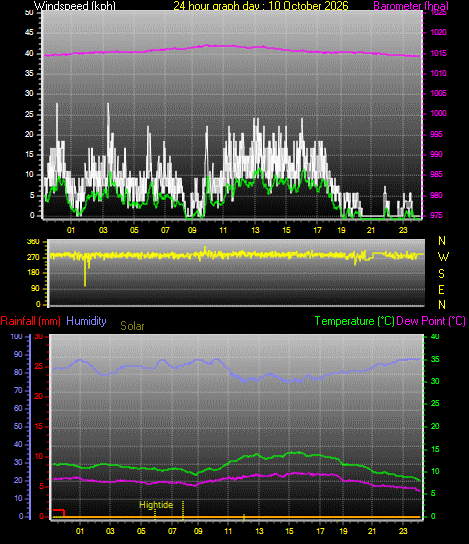Click the "Humidity" legend label
This screenshot has height=544, width=469.
(86, 321)
